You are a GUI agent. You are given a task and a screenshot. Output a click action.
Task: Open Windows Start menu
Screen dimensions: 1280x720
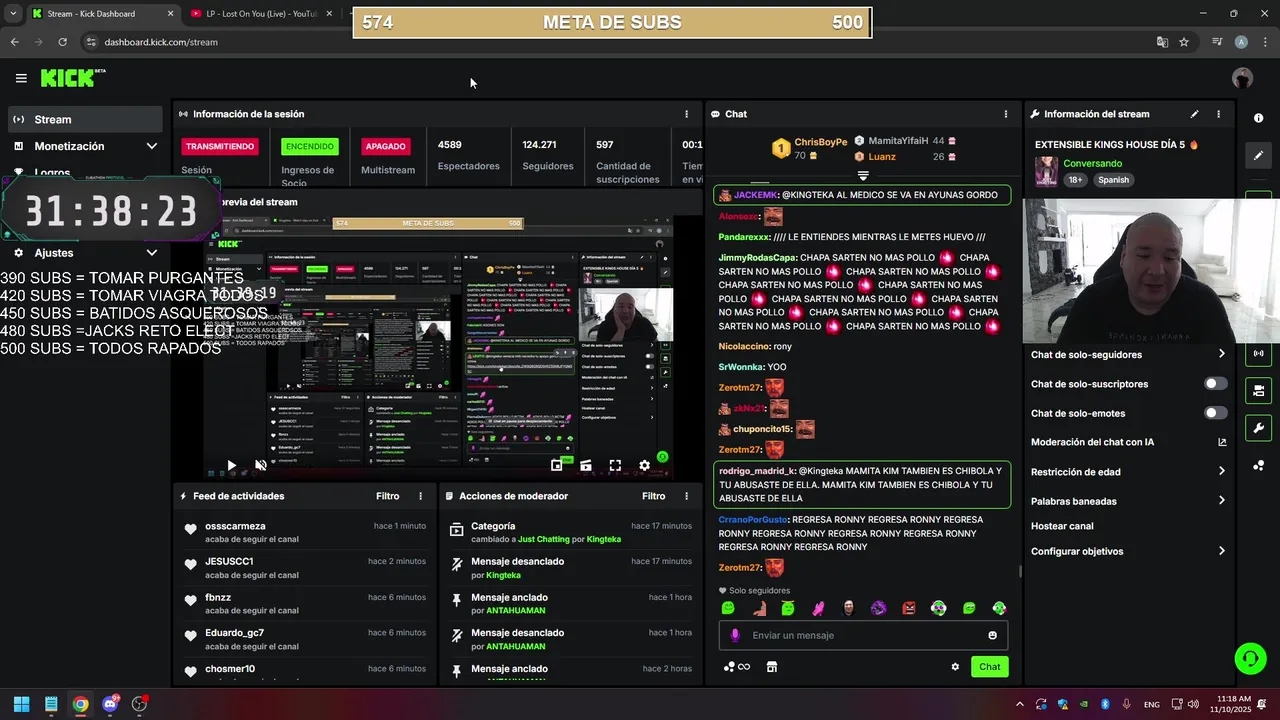[x=21, y=704]
